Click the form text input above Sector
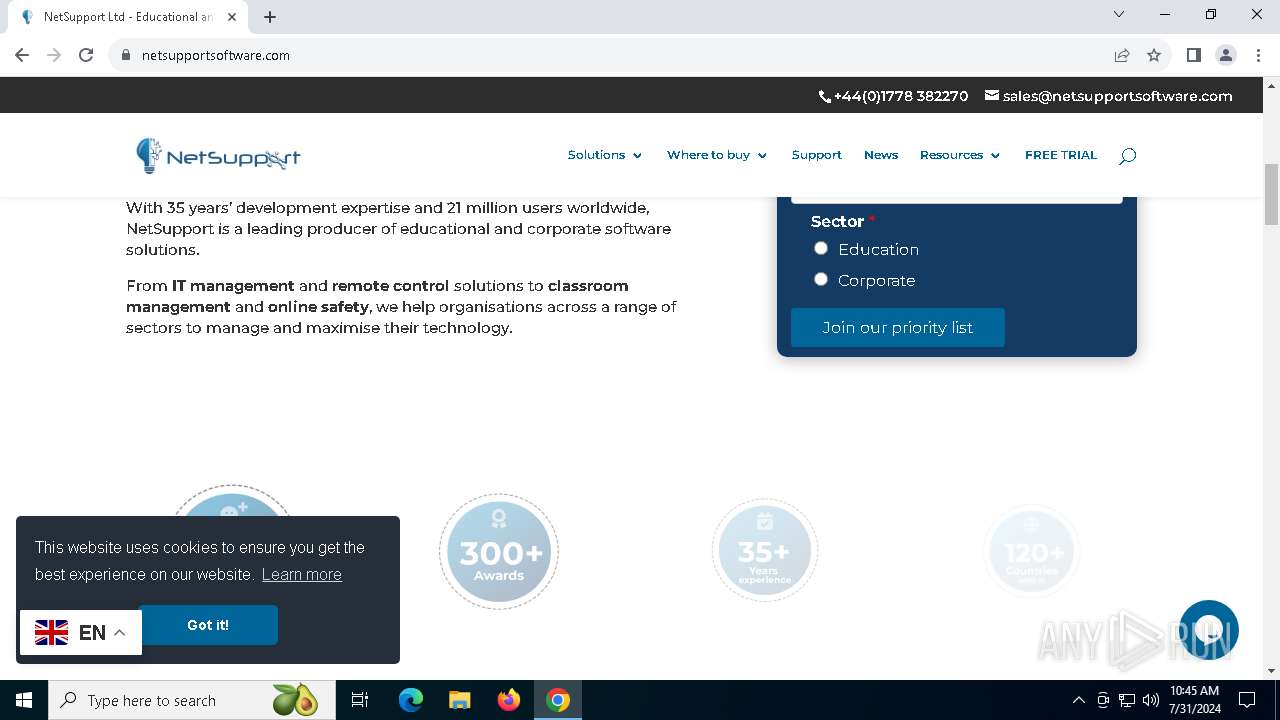This screenshot has width=1280, height=720. (957, 200)
